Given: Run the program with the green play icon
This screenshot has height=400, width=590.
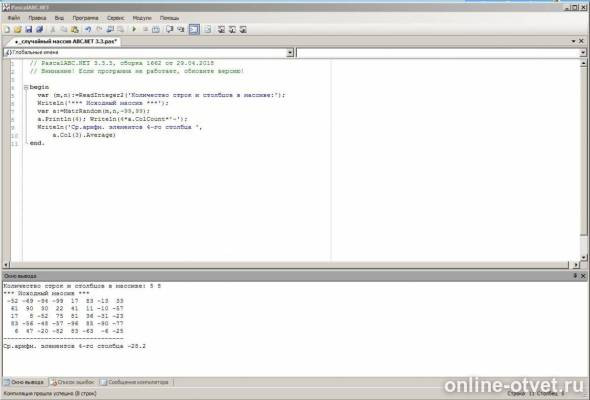Looking at the screenshot, I should pyautogui.click(x=134, y=29).
